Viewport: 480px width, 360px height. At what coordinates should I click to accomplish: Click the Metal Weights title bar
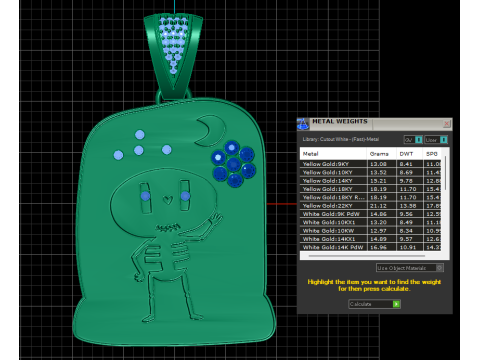point(376,124)
